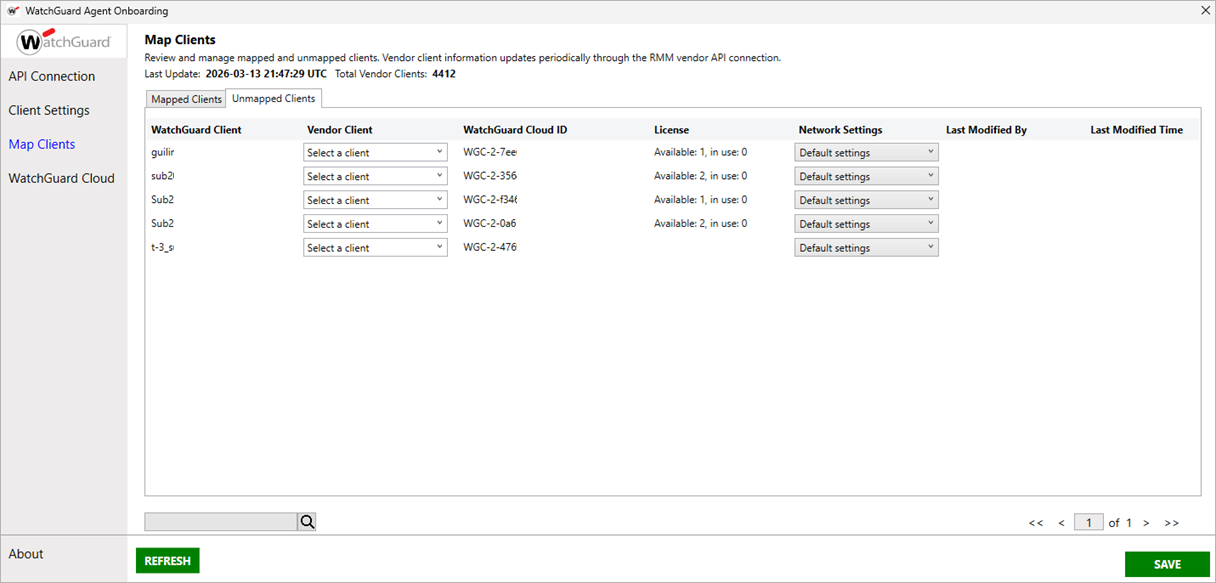Open the About page
The width and height of the screenshot is (1216, 583).
(x=26, y=553)
